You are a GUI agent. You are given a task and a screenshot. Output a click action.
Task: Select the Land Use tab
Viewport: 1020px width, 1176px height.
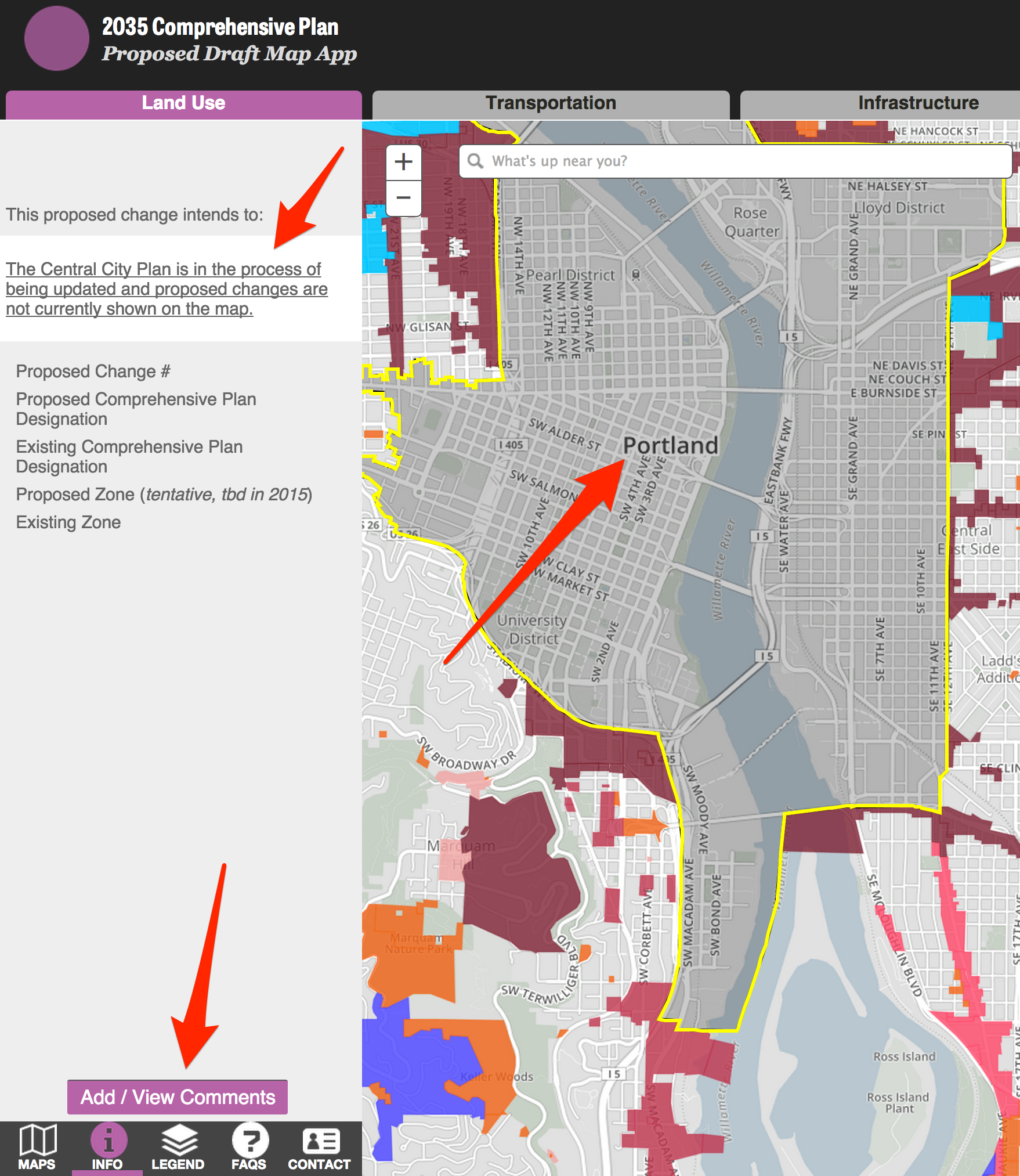pos(182,103)
